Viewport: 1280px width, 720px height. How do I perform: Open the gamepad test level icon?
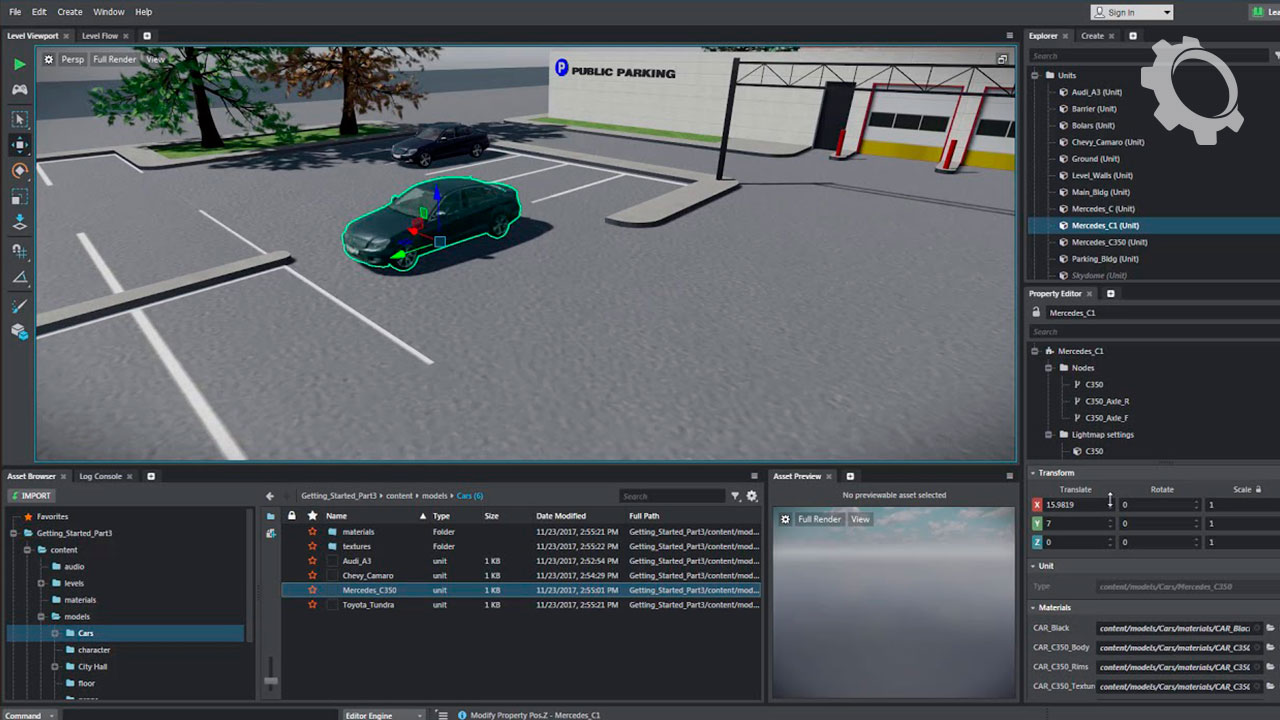pyautogui.click(x=20, y=90)
